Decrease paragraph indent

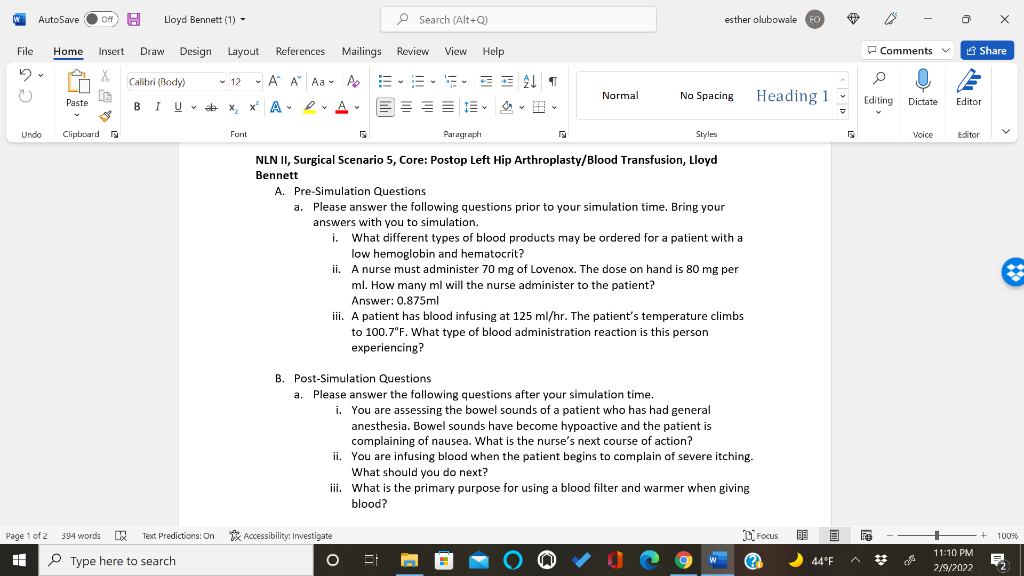[x=486, y=81]
